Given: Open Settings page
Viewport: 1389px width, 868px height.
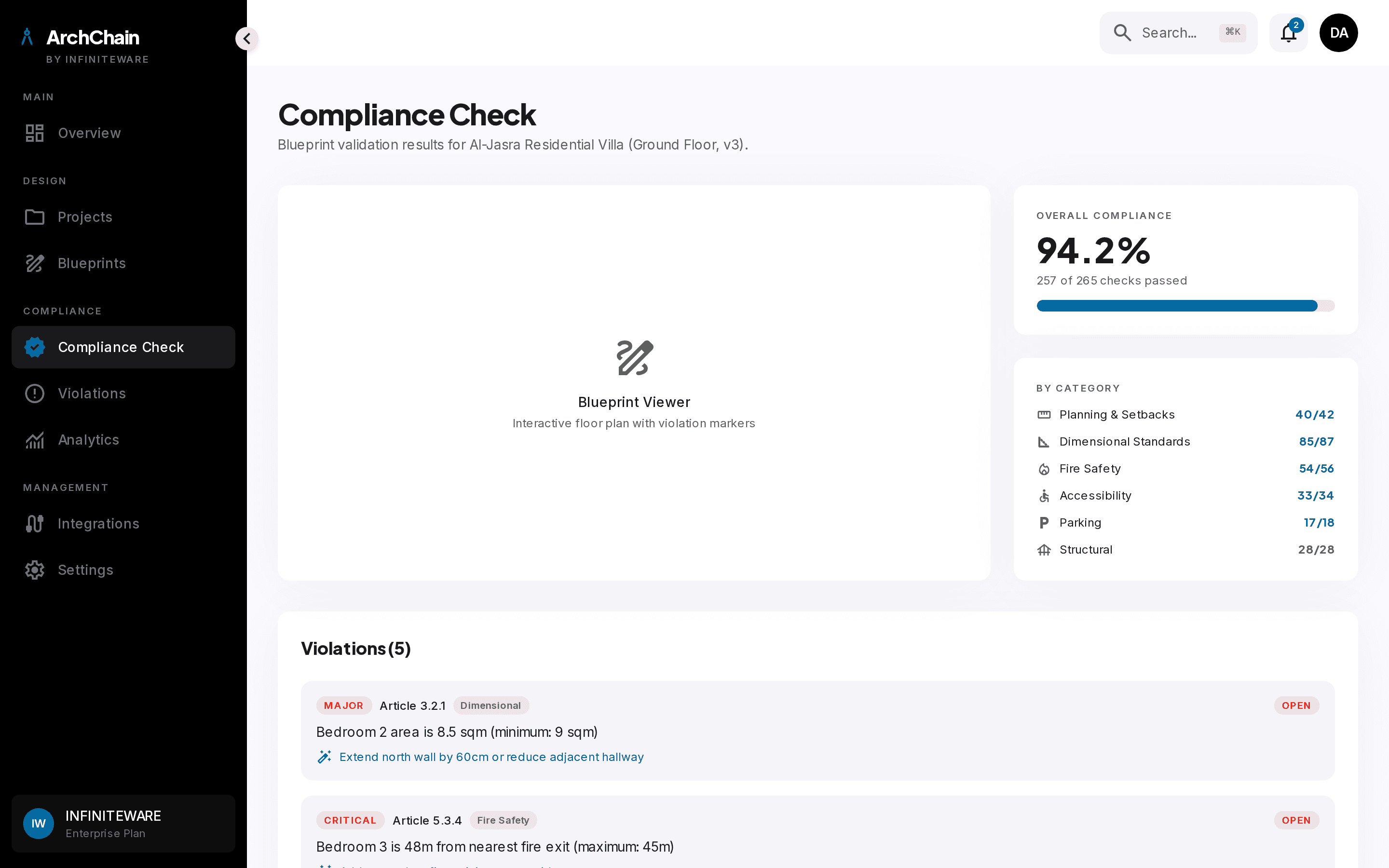Looking at the screenshot, I should coord(123,570).
